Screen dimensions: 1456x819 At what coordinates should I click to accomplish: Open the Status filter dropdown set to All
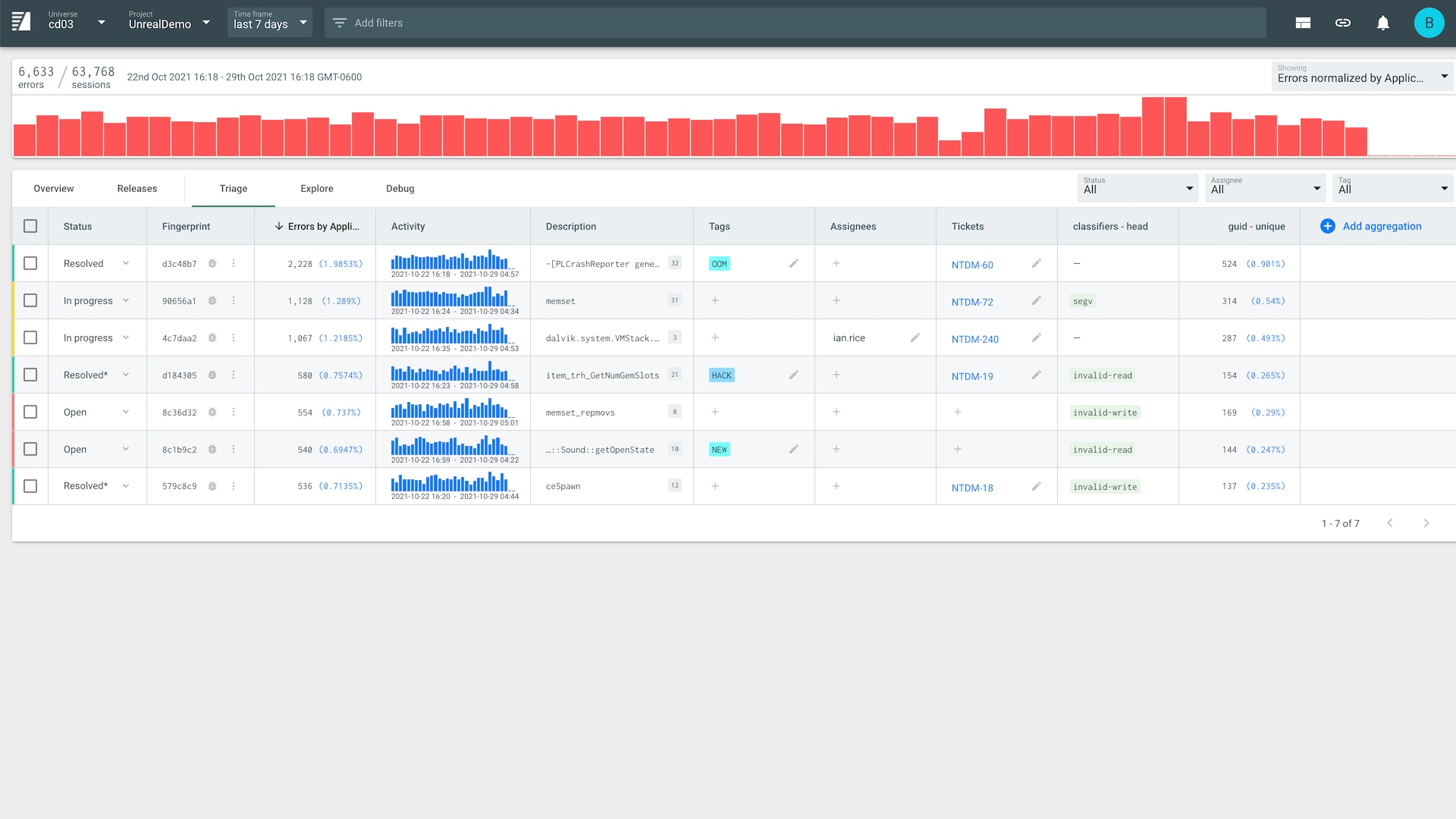pyautogui.click(x=1137, y=187)
